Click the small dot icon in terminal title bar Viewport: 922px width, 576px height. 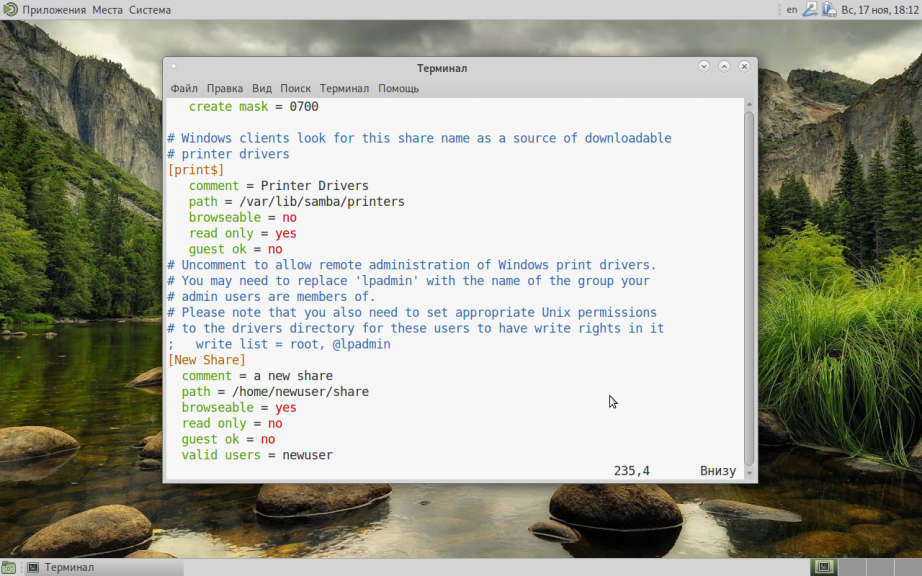tap(173, 66)
